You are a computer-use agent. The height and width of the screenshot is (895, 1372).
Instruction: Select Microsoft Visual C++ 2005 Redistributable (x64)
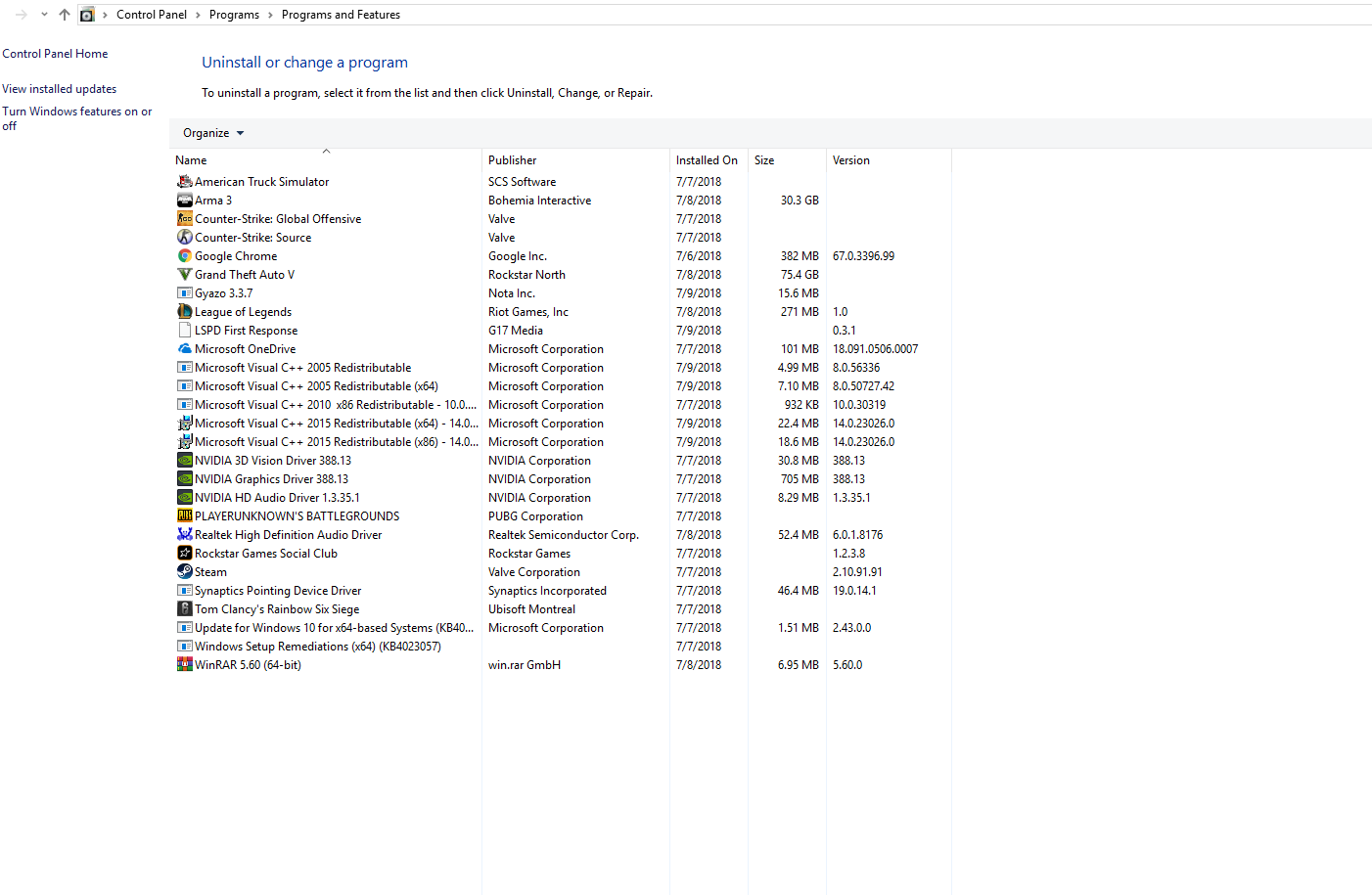316,386
